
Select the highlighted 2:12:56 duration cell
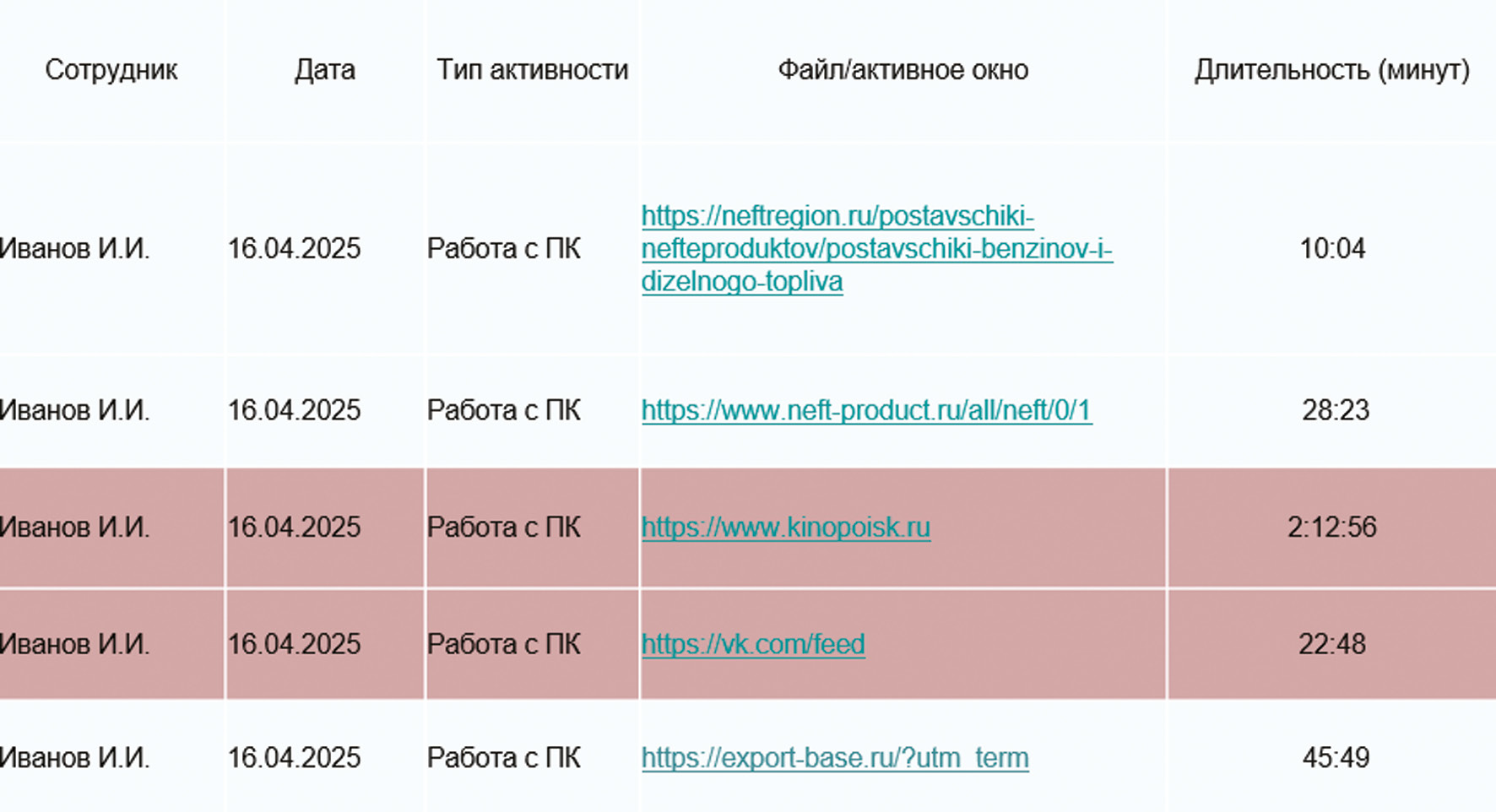point(1331,528)
